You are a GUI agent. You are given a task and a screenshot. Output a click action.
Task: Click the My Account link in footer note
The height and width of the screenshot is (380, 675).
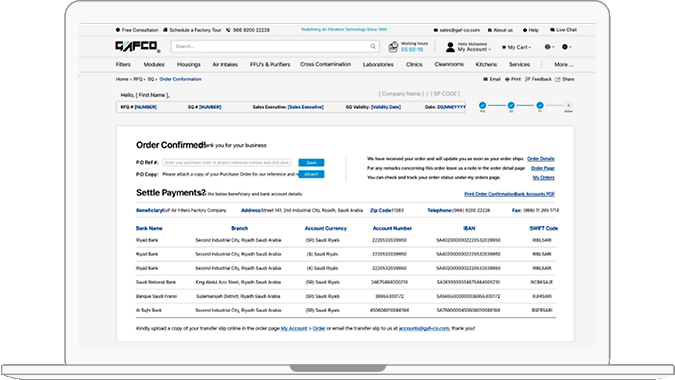294,328
